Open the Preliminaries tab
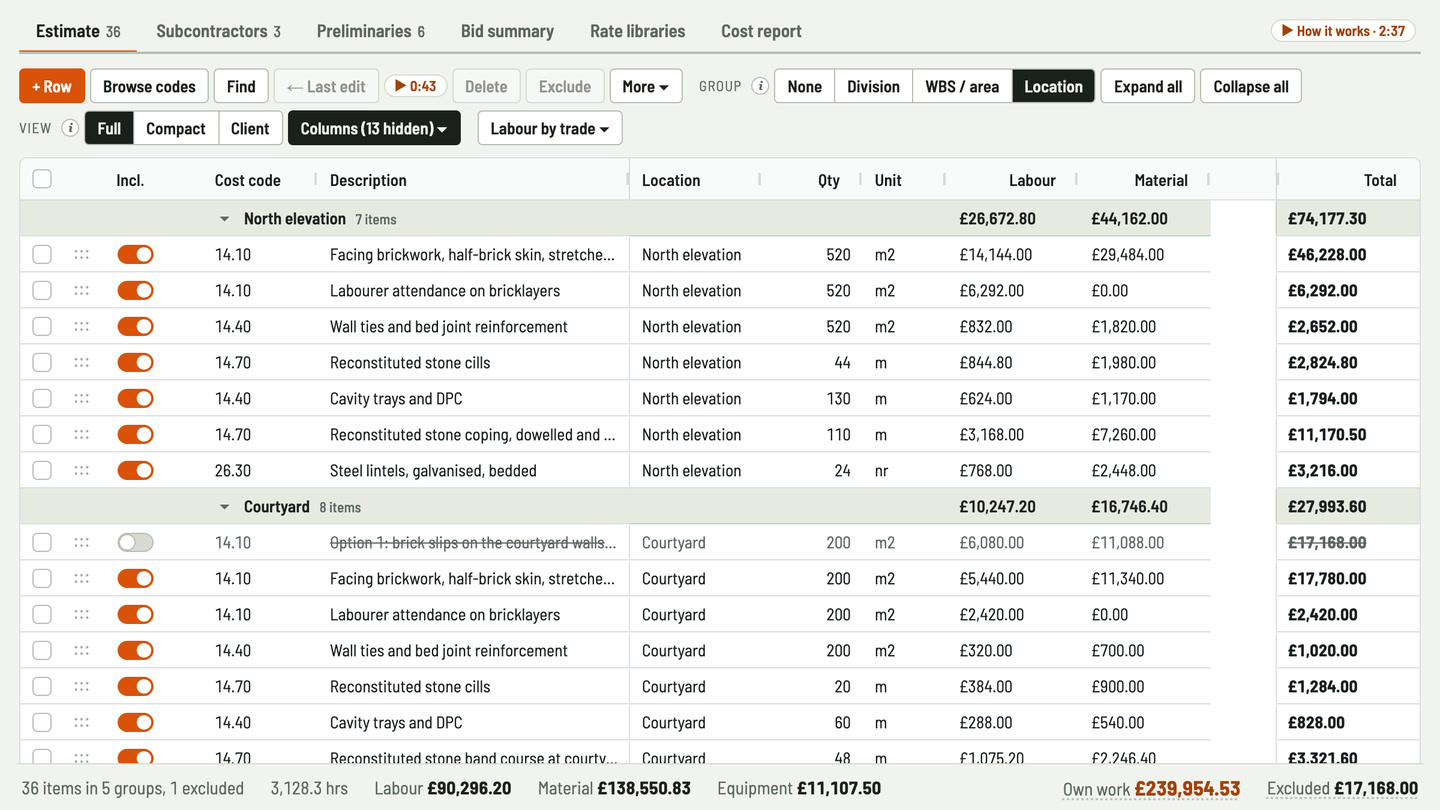 click(371, 31)
